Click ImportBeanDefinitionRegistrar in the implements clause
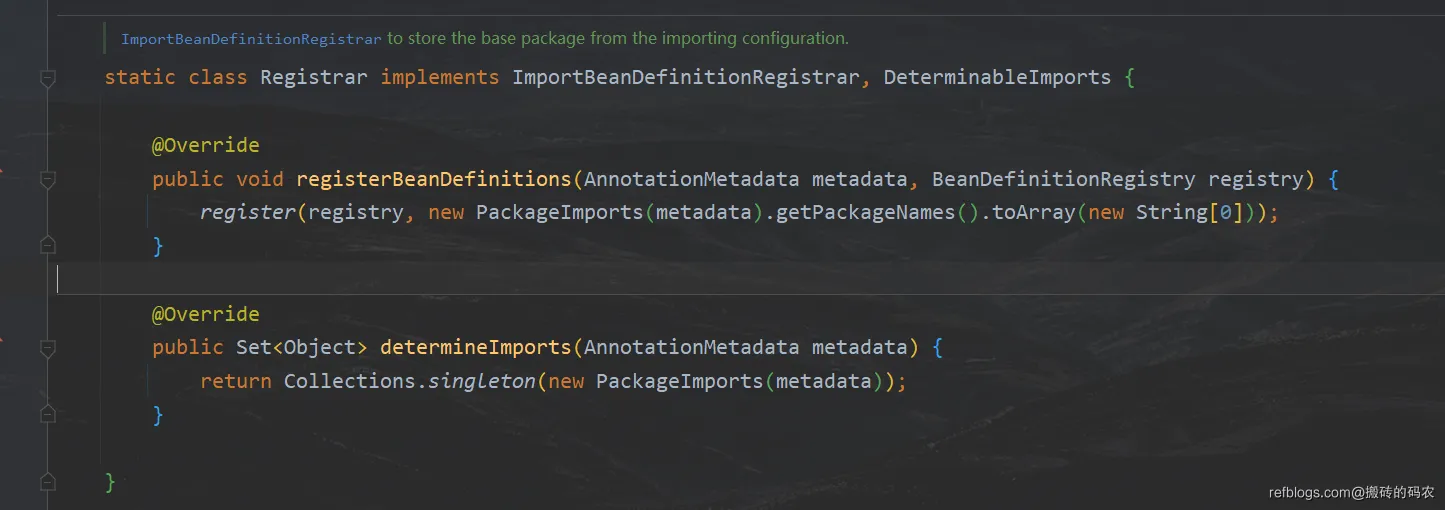This screenshot has height=510, width=1445. point(685,78)
